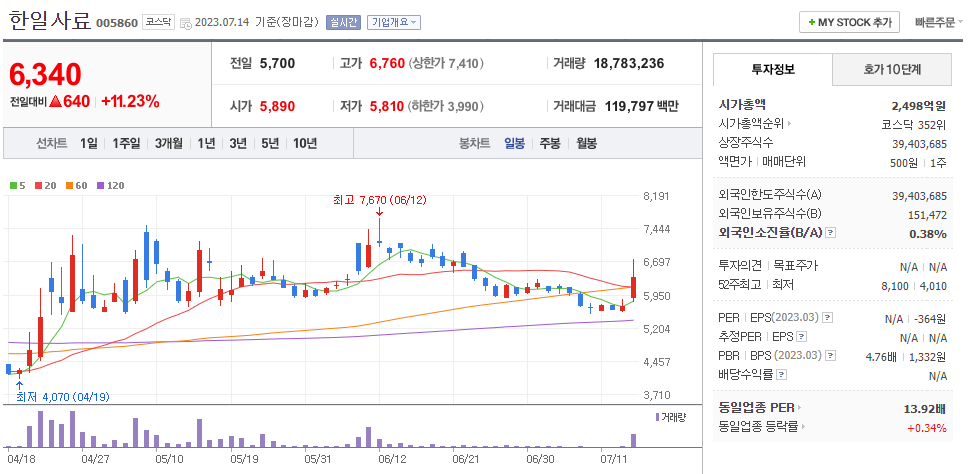Click the 외국인소진율 value 0.38%
Screen dimensions: 972x474
tap(928, 234)
